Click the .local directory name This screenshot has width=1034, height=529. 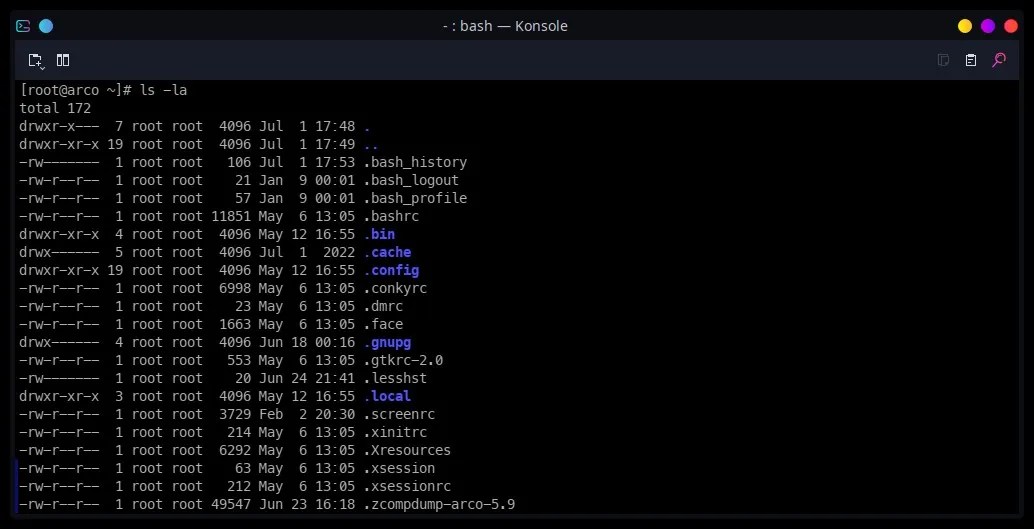(387, 396)
